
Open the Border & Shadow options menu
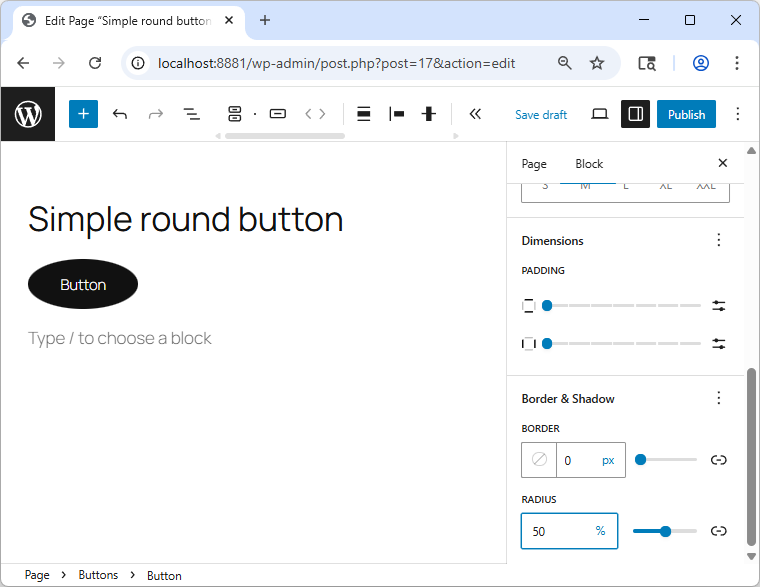click(719, 398)
